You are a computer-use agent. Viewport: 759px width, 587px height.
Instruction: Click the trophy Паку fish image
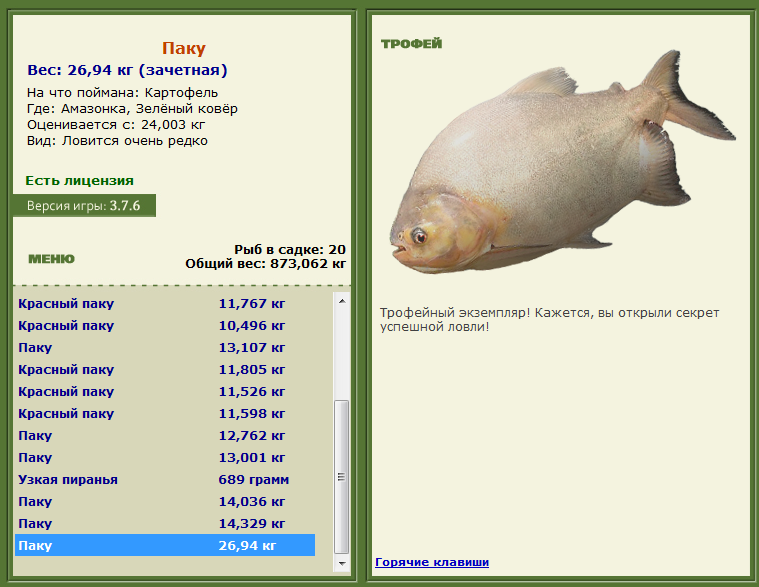pyautogui.click(x=562, y=162)
